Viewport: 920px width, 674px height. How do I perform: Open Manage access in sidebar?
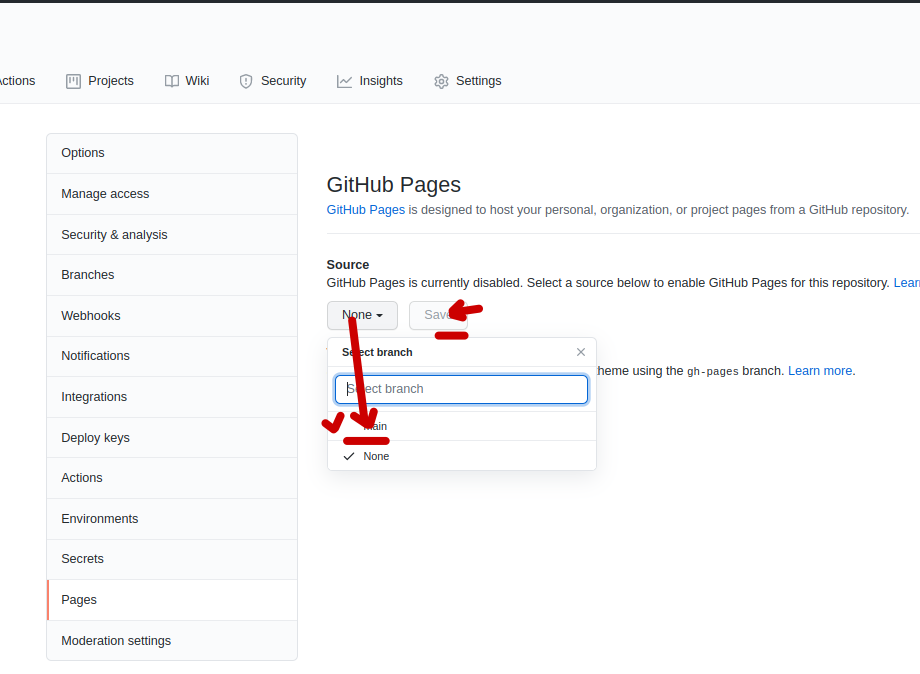(x=105, y=194)
